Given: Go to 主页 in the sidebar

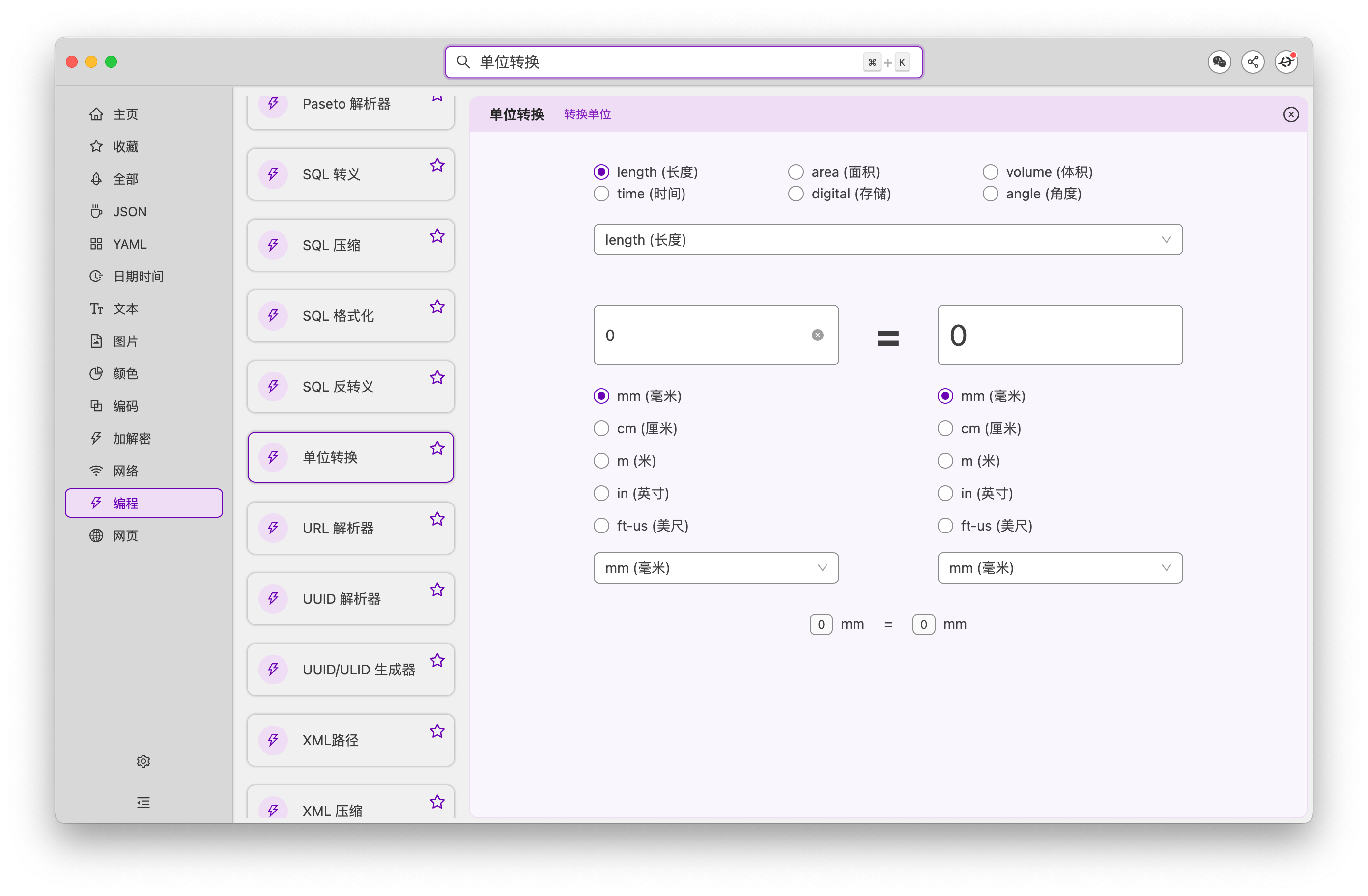Looking at the screenshot, I should click(x=143, y=114).
